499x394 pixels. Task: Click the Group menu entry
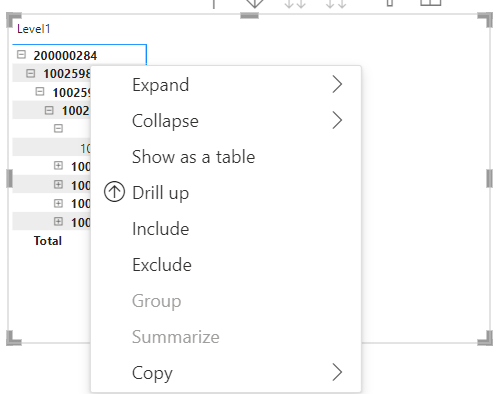pos(226,301)
